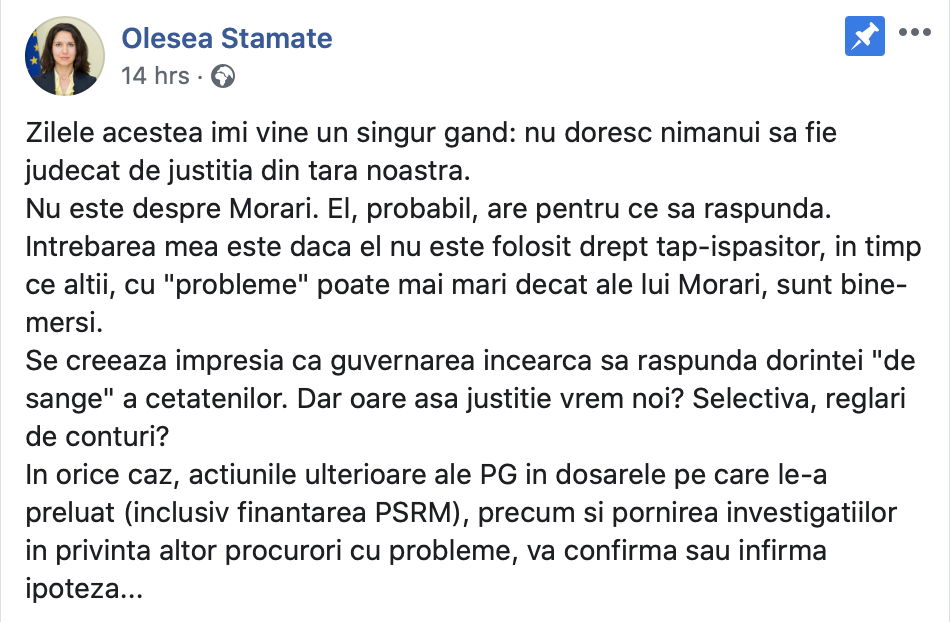Click the globe public privacy icon
Viewport: 950px width, 622px height.
pyautogui.click(x=223, y=76)
